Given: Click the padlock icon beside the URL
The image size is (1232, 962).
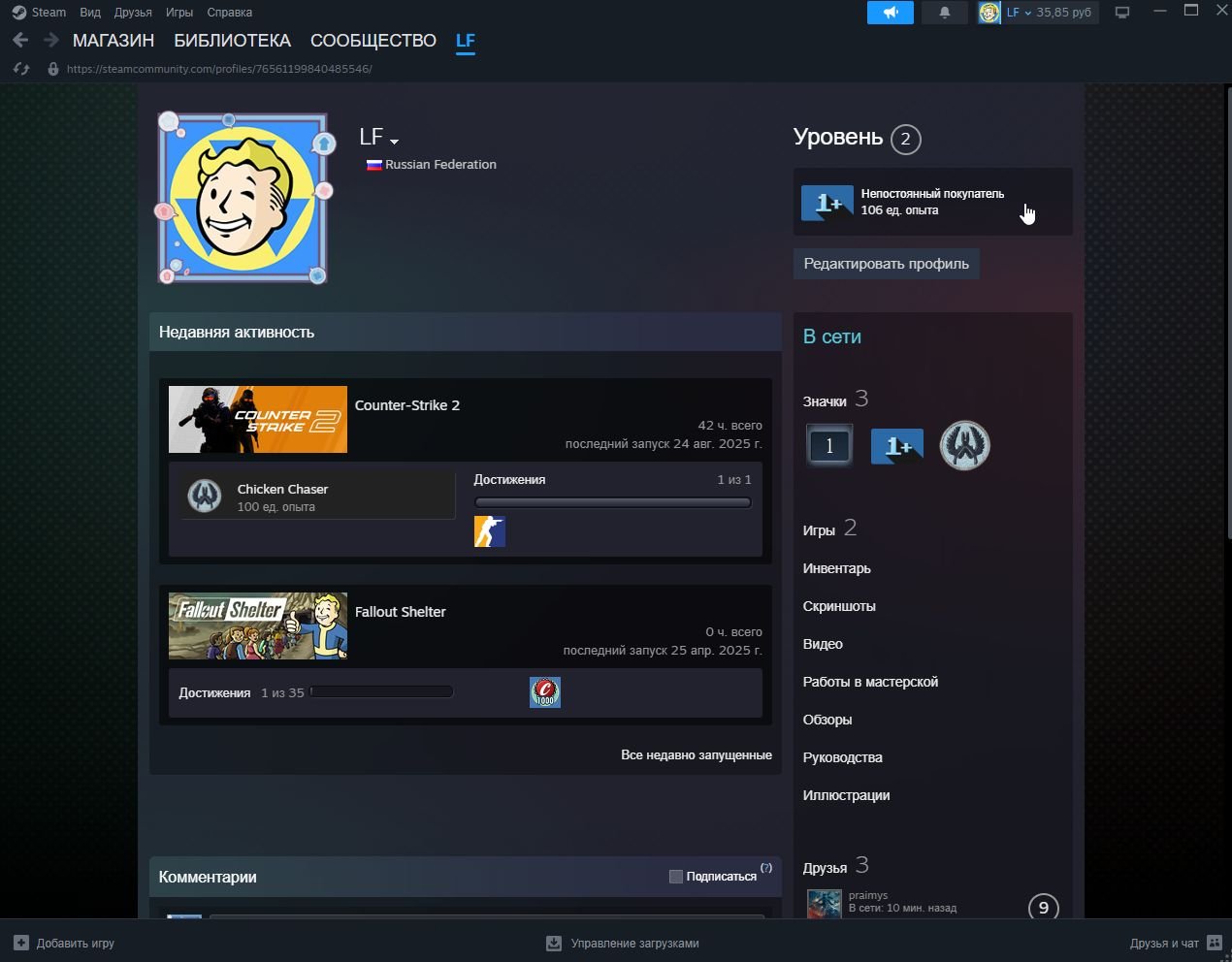Looking at the screenshot, I should [x=52, y=69].
